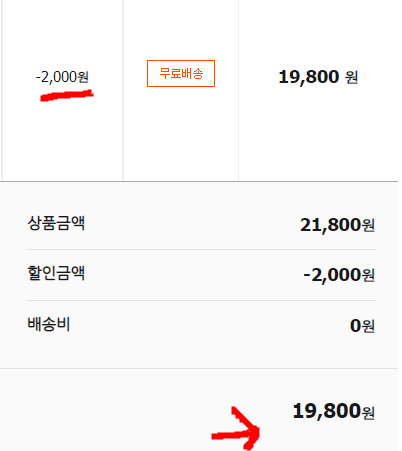Click the bold 19,800 원 row amount
The width and height of the screenshot is (402, 451).
click(x=318, y=77)
